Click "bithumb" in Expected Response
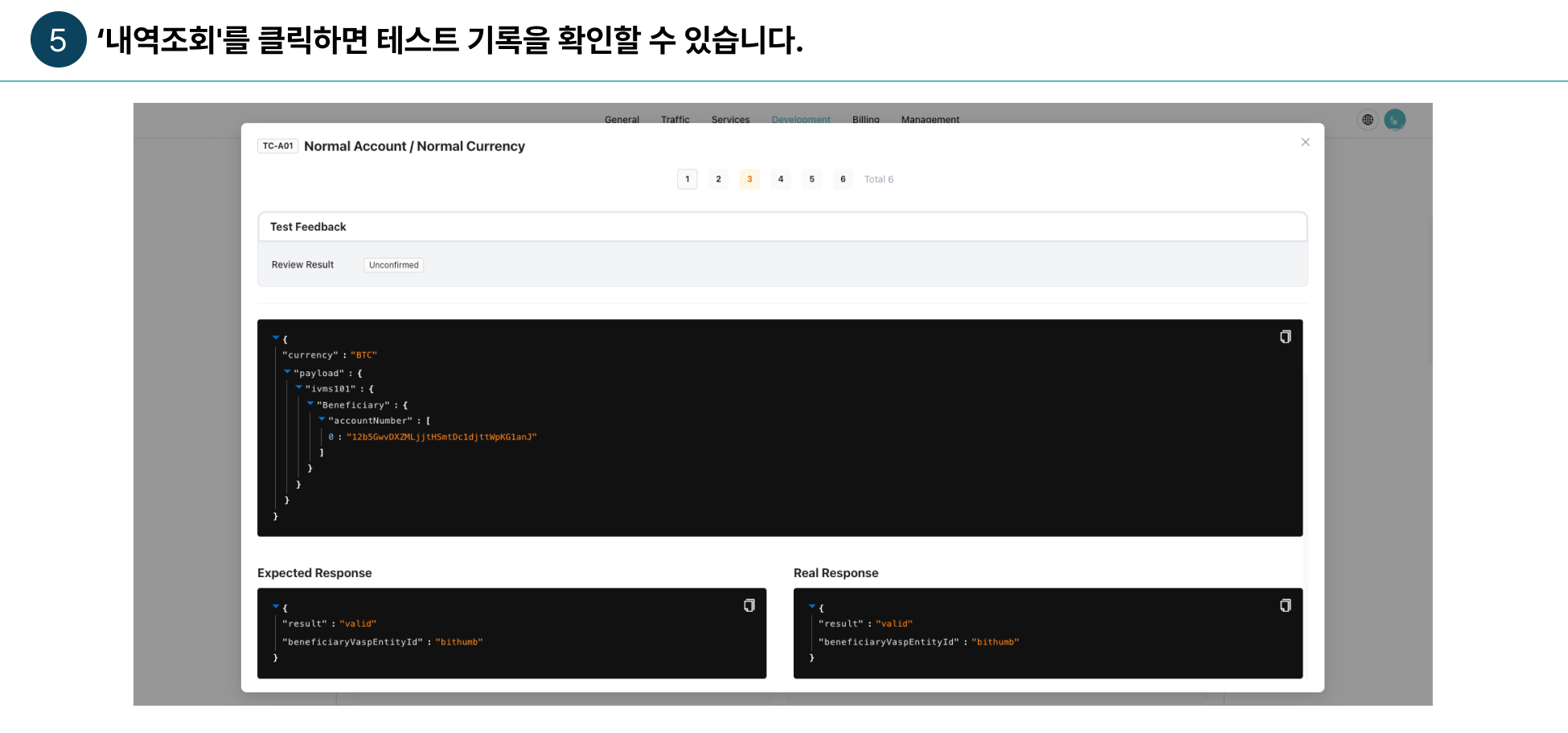The height and width of the screenshot is (733, 1568). click(x=459, y=642)
